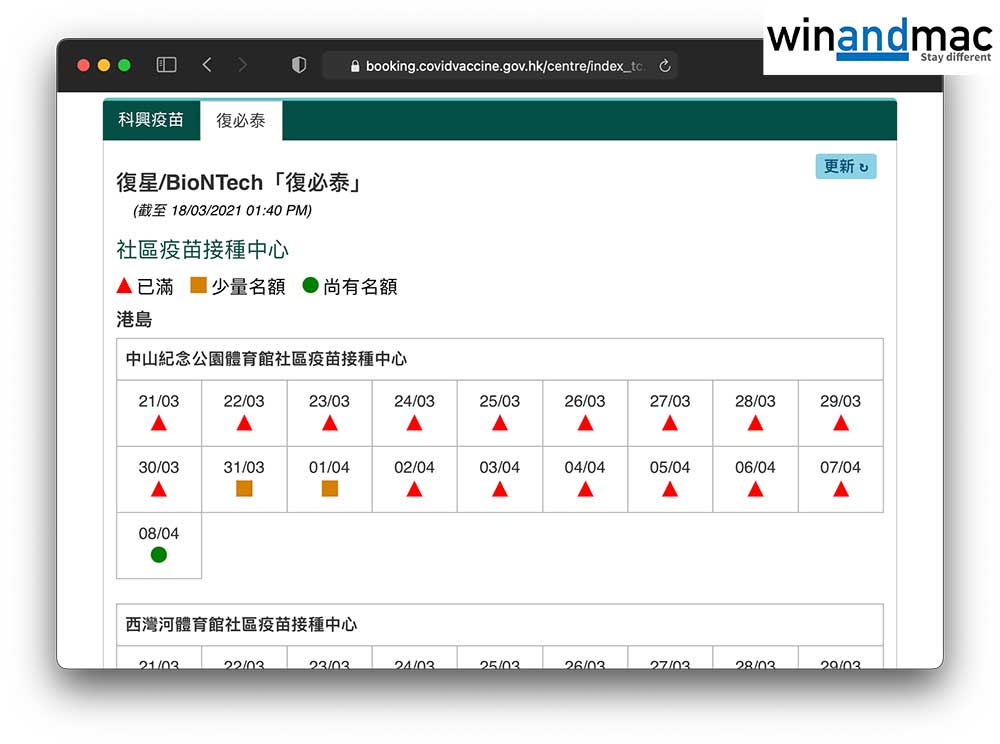This screenshot has width=1000, height=744.
Task: Toggle the Safari sidebar icon
Action: pyautogui.click(x=167, y=65)
